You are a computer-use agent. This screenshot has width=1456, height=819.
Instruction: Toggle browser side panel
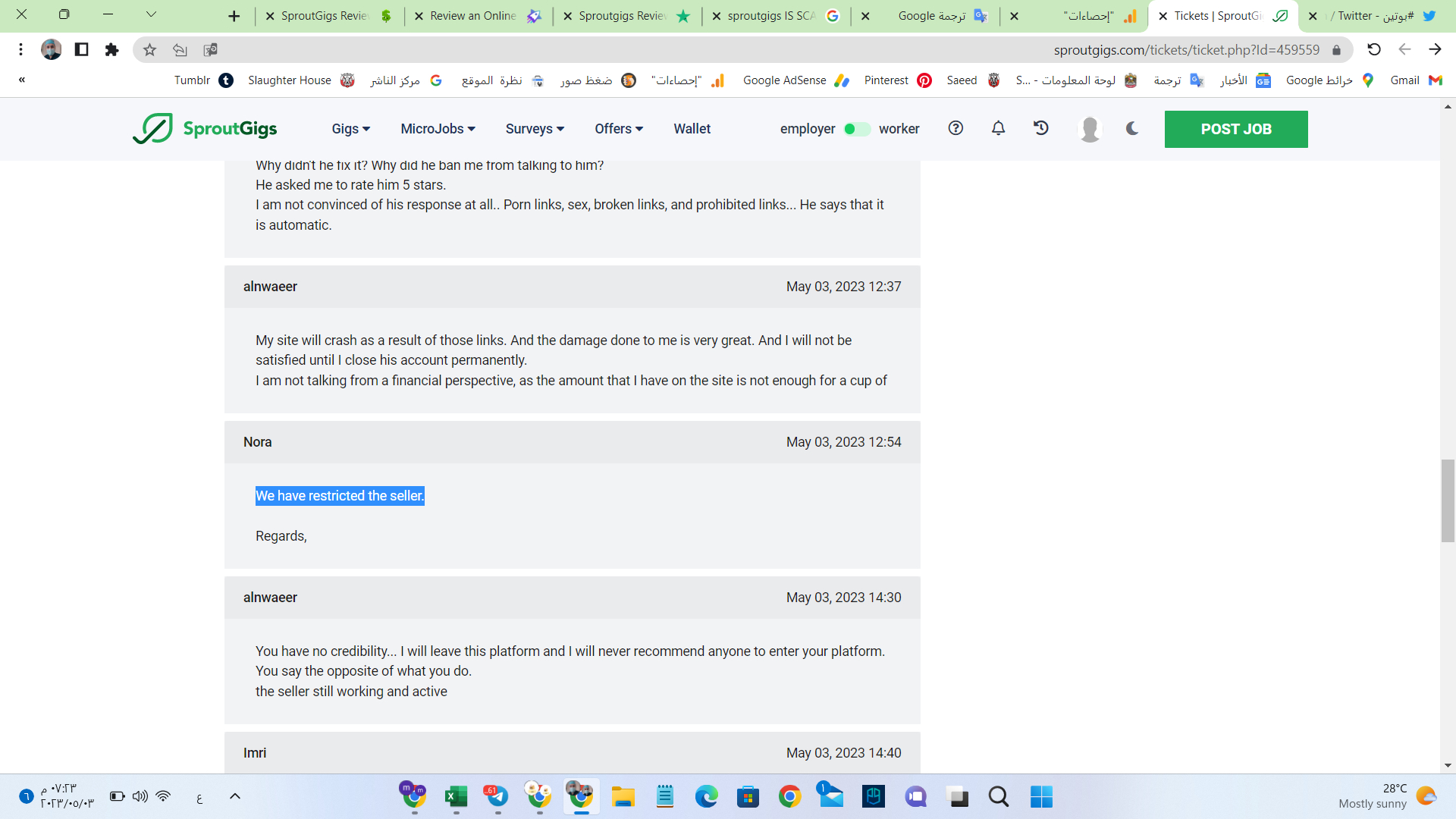tap(81, 50)
